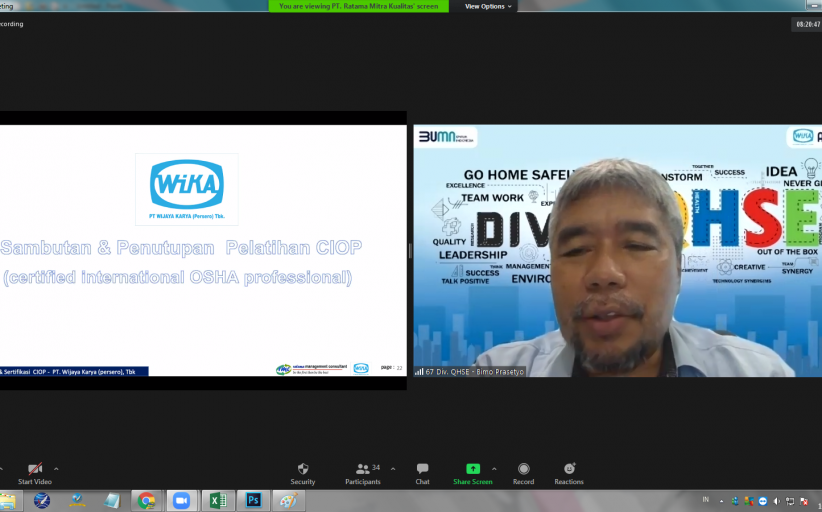Open the Reactions menu
This screenshot has width=822, height=512.
(569, 473)
